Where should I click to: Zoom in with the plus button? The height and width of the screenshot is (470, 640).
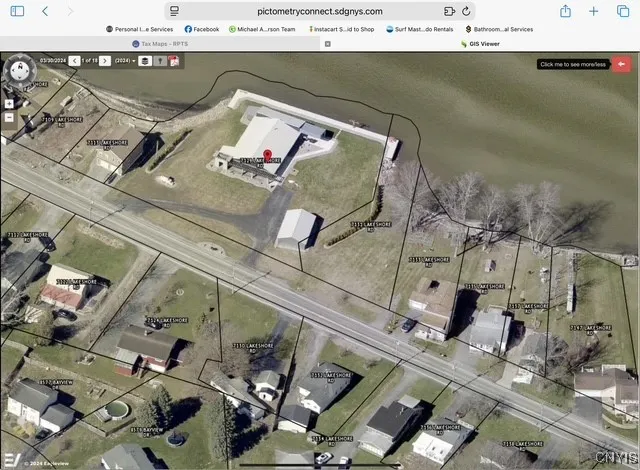click(9, 104)
